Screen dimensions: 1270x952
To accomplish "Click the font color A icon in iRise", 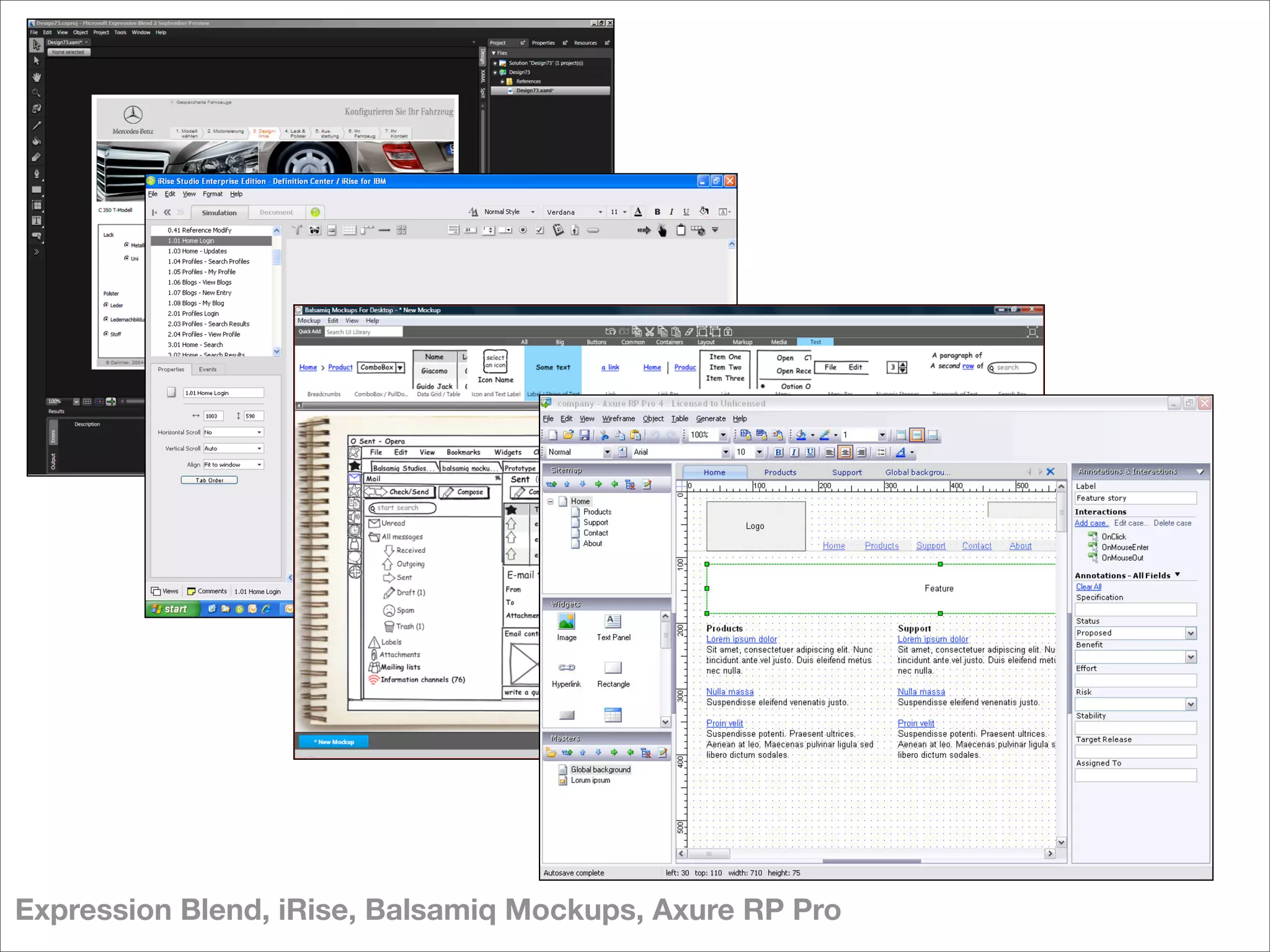I will (638, 212).
